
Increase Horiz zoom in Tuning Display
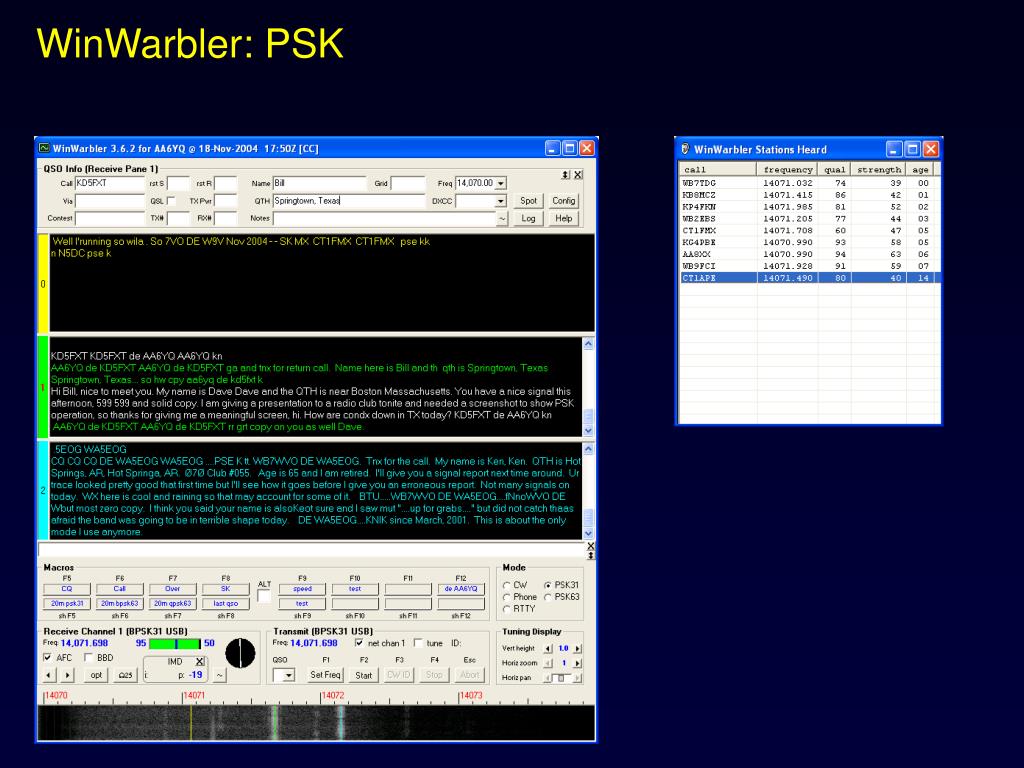tap(577, 663)
